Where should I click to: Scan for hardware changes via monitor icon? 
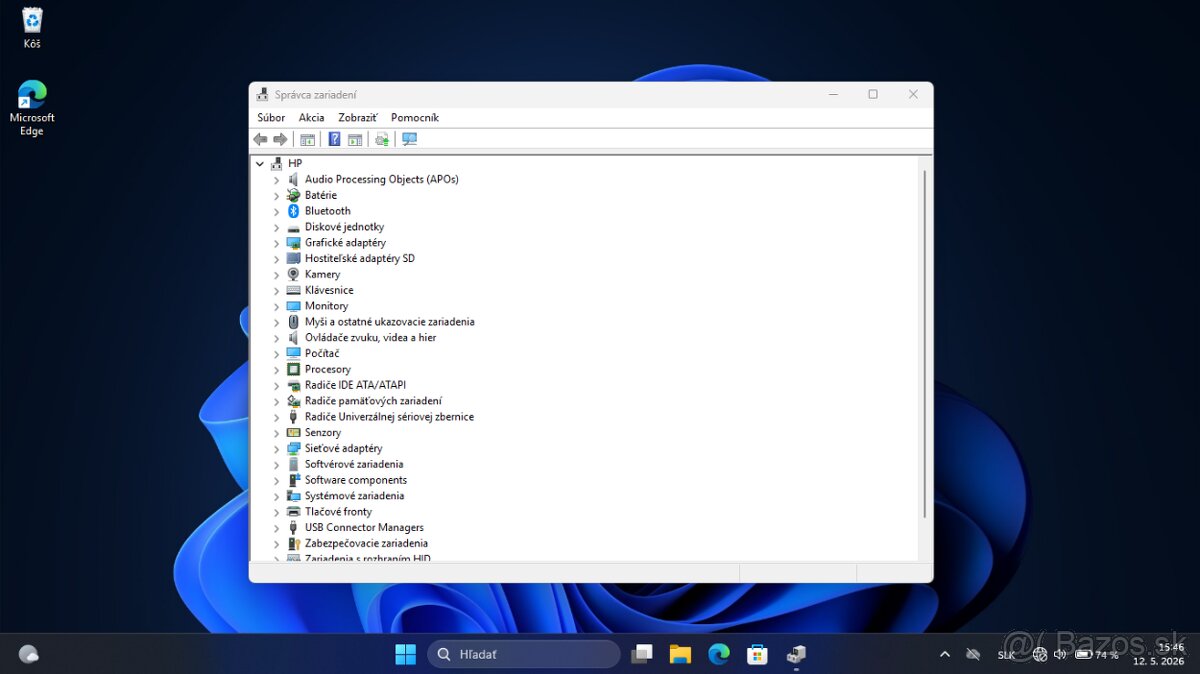(409, 139)
